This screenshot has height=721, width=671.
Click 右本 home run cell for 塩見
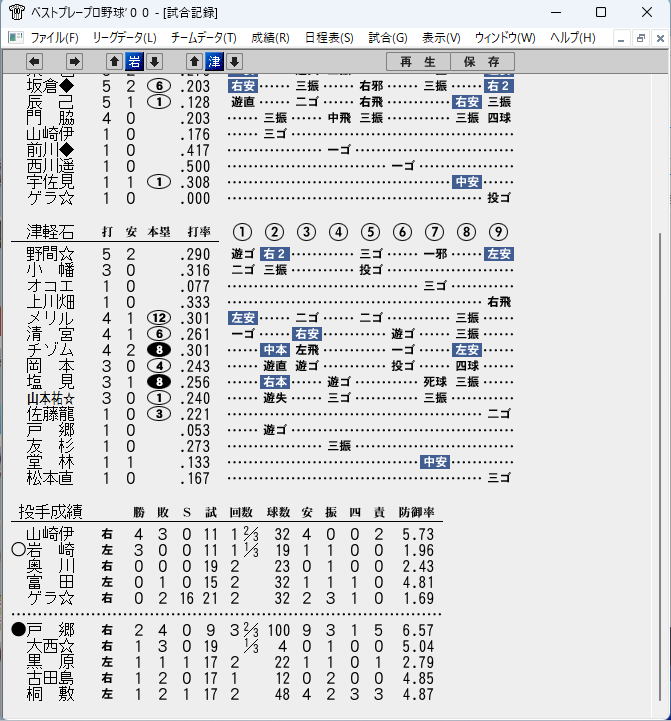pyautogui.click(x=275, y=382)
